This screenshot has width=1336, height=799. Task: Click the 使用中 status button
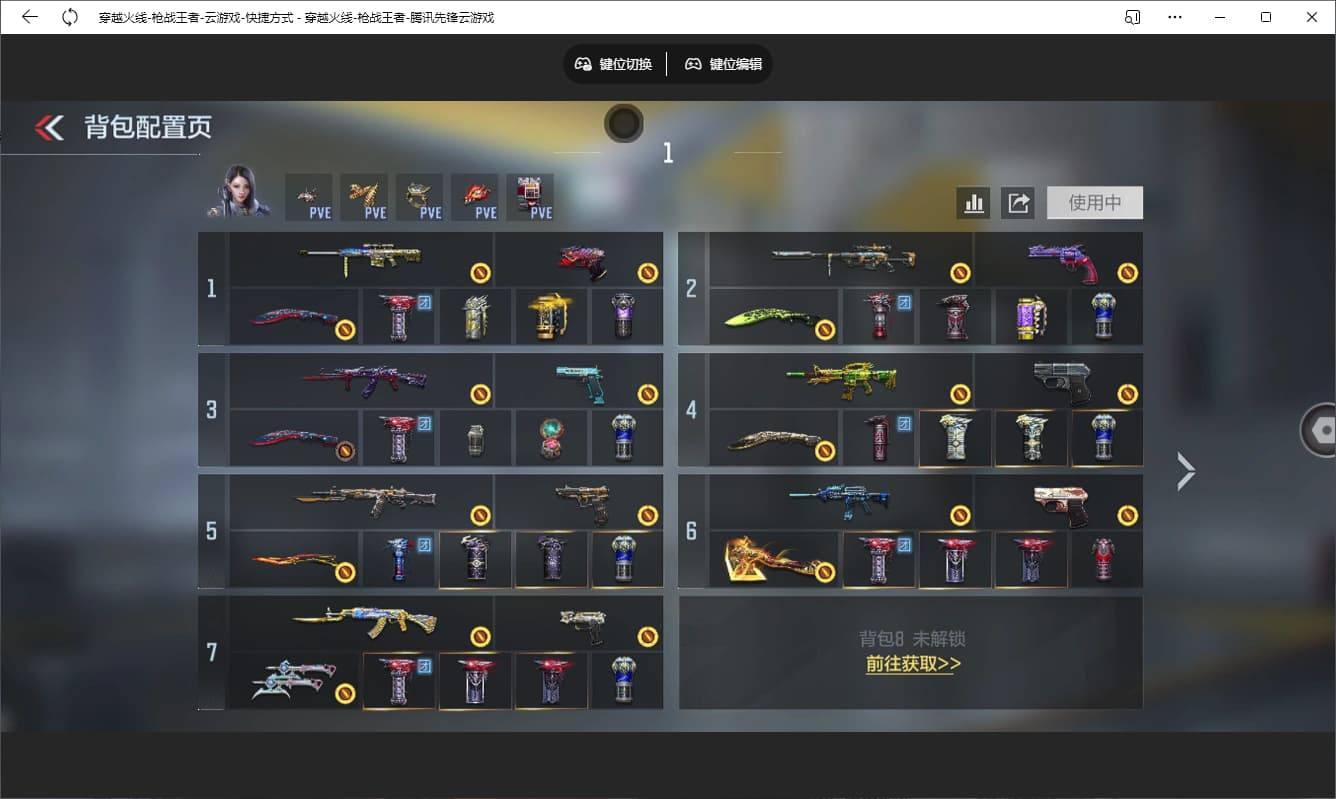click(x=1095, y=203)
